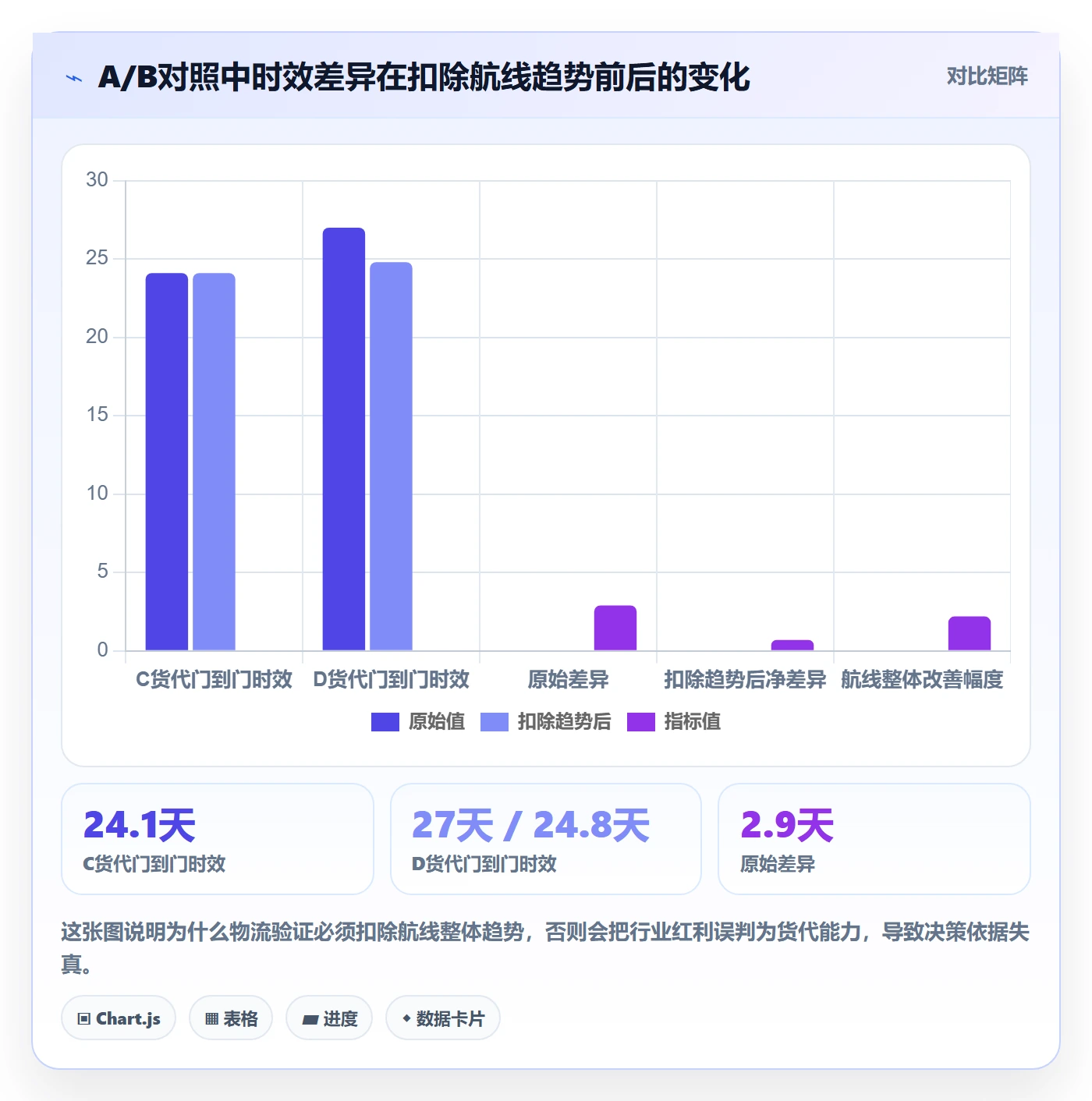Click the D货代 原始值 dark blue bar
The height and width of the screenshot is (1101, 1092).
pos(344,439)
